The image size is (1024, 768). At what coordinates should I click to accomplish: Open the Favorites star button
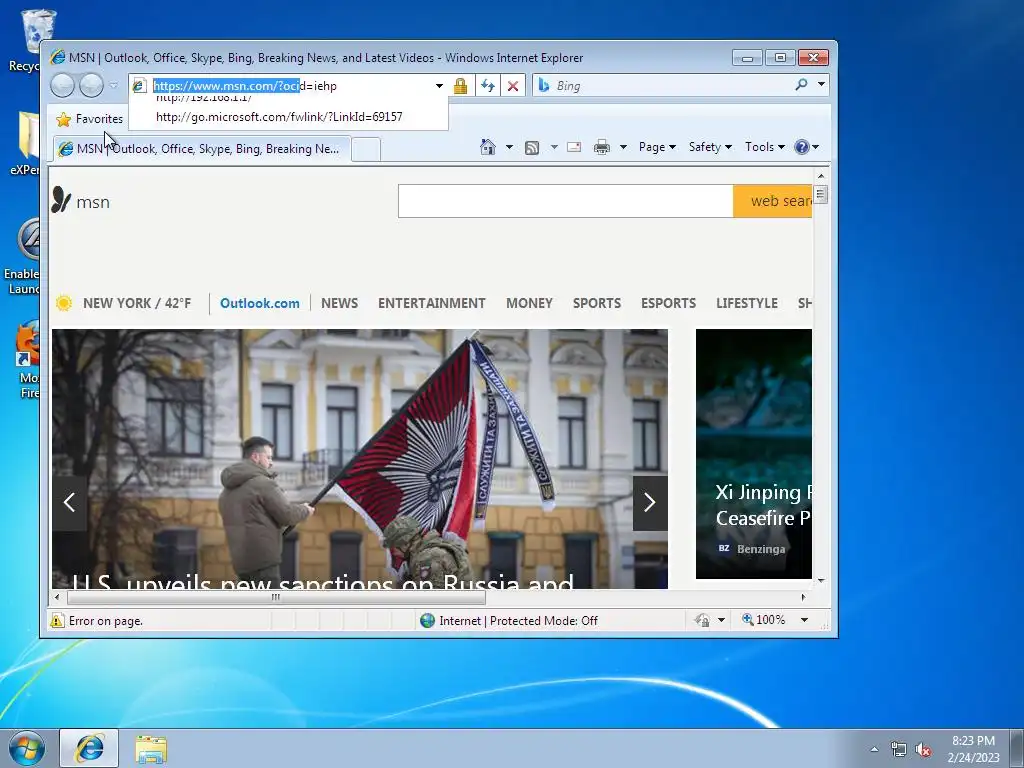click(x=89, y=119)
